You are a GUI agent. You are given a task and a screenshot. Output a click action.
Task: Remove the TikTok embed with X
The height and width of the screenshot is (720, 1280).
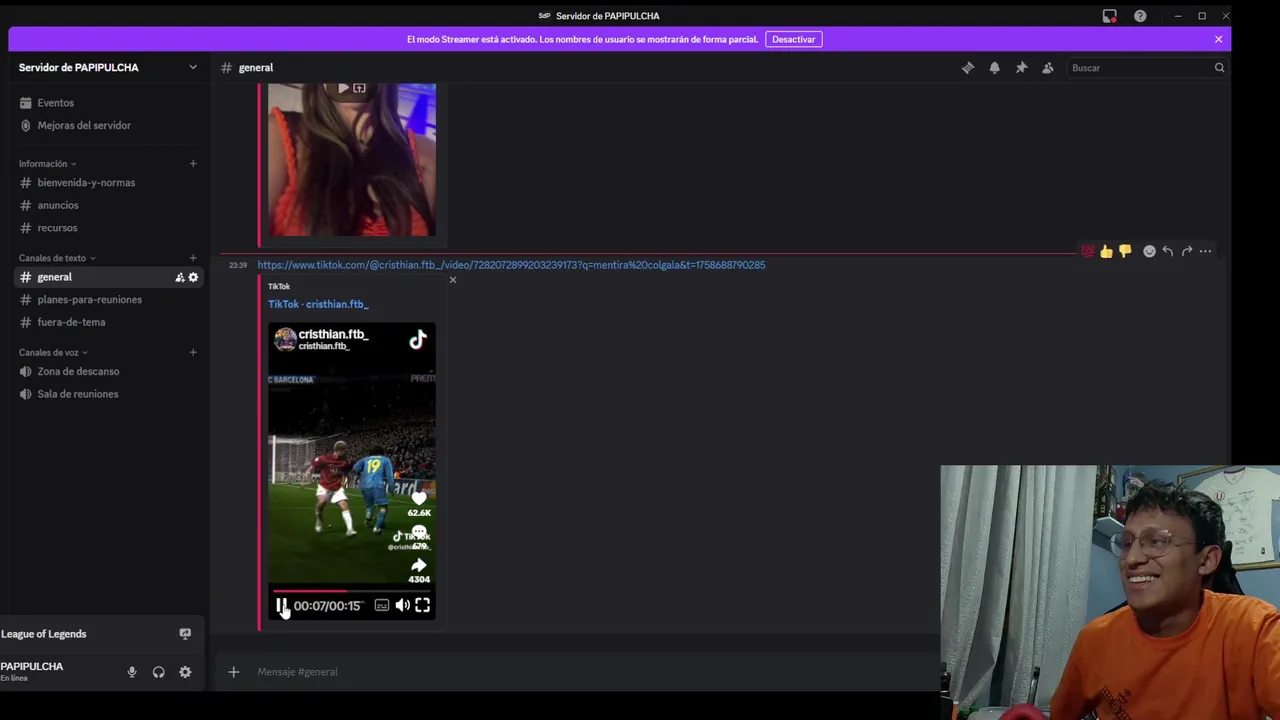coord(452,280)
